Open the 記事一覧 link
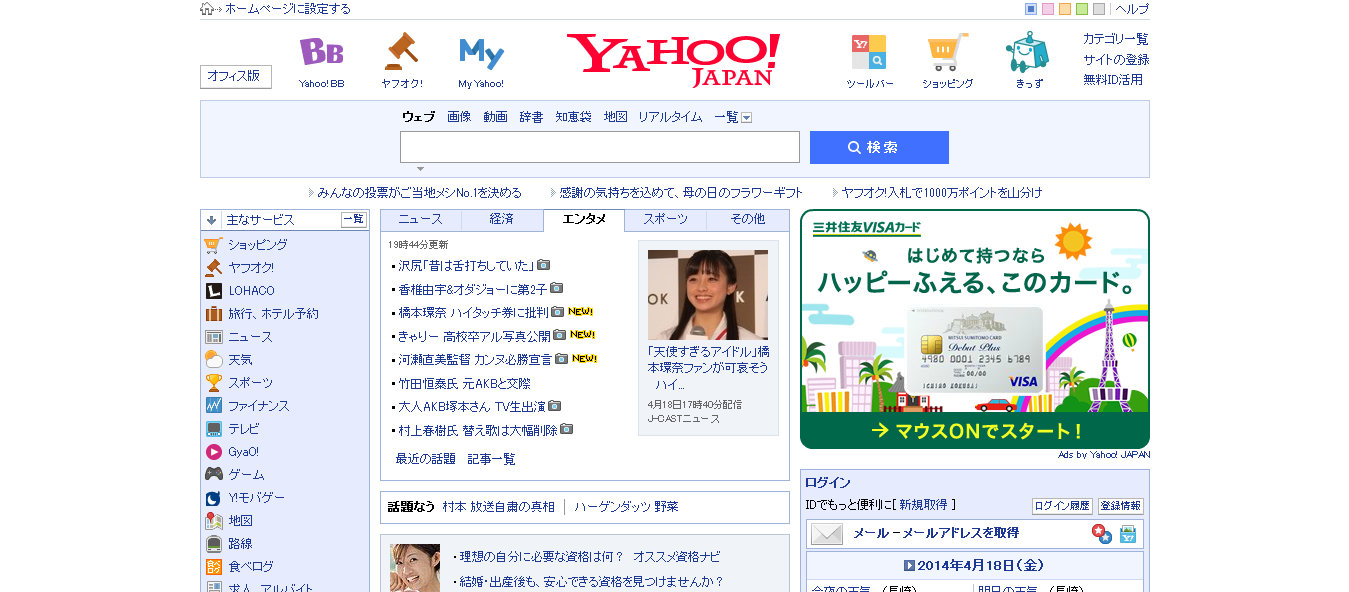Viewport: 1349px width, 592px height. tap(491, 459)
